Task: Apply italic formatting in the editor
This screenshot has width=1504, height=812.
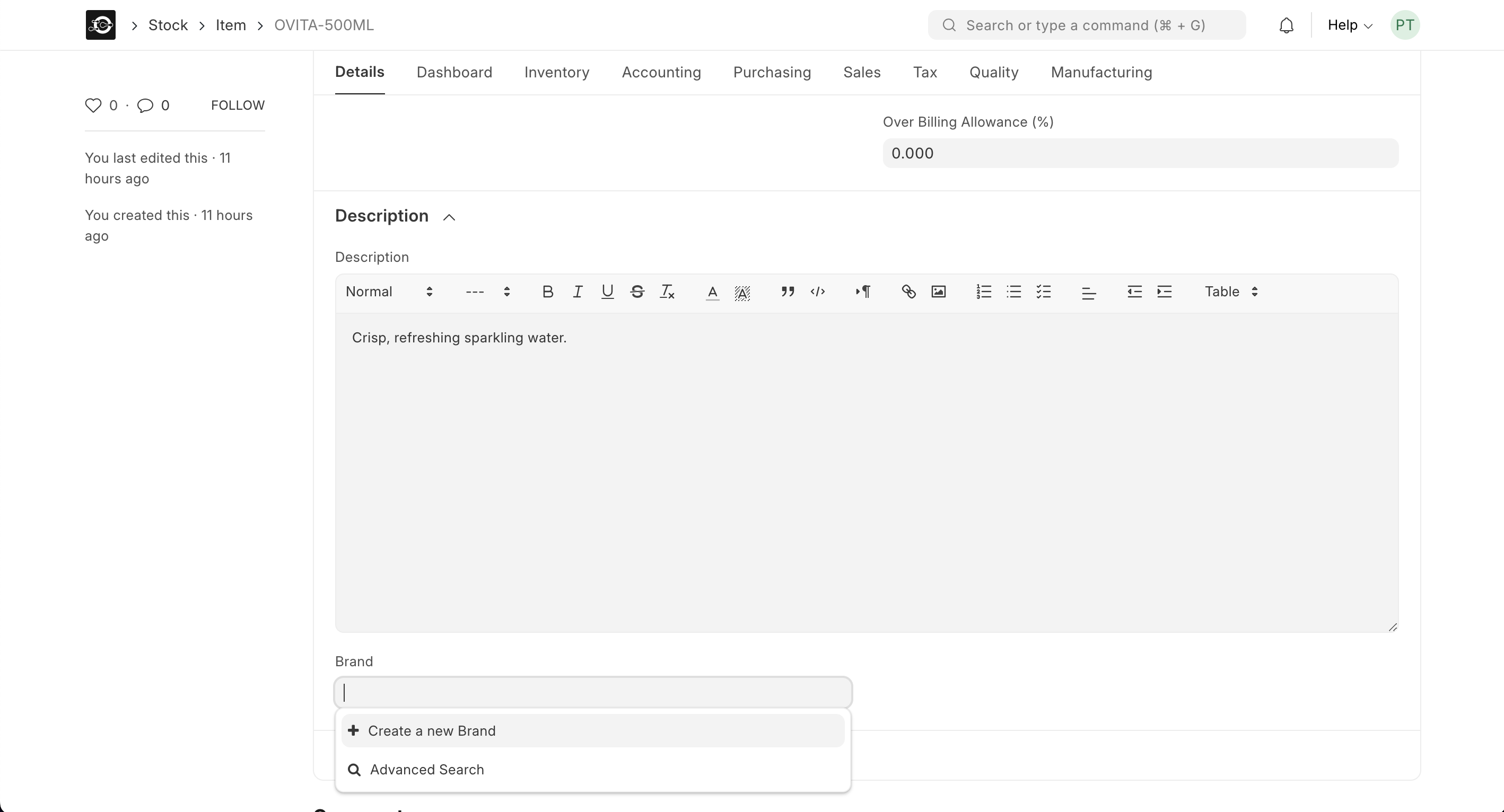Action: pos(578,292)
